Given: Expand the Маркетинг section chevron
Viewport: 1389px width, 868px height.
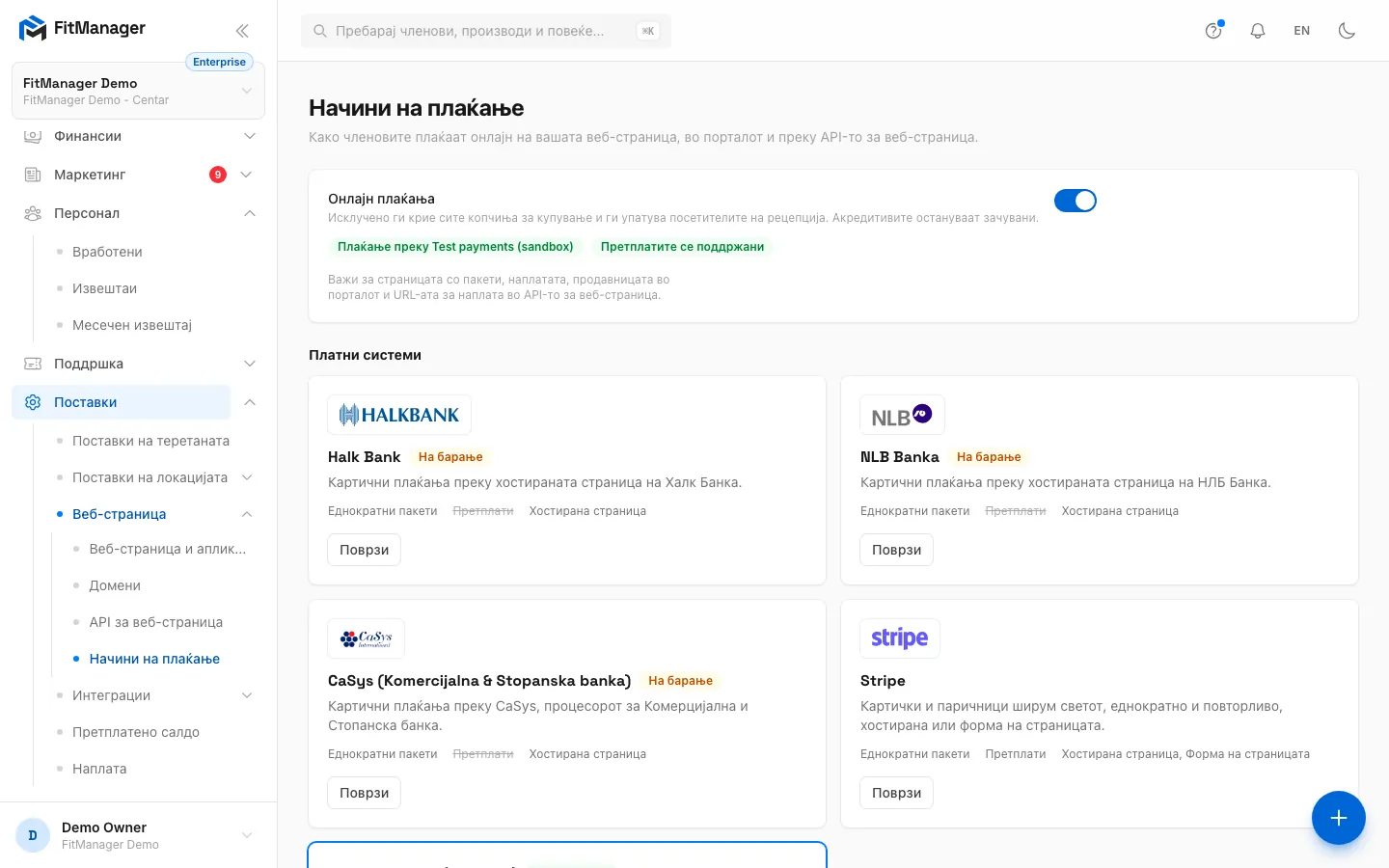Looking at the screenshot, I should tap(246, 175).
